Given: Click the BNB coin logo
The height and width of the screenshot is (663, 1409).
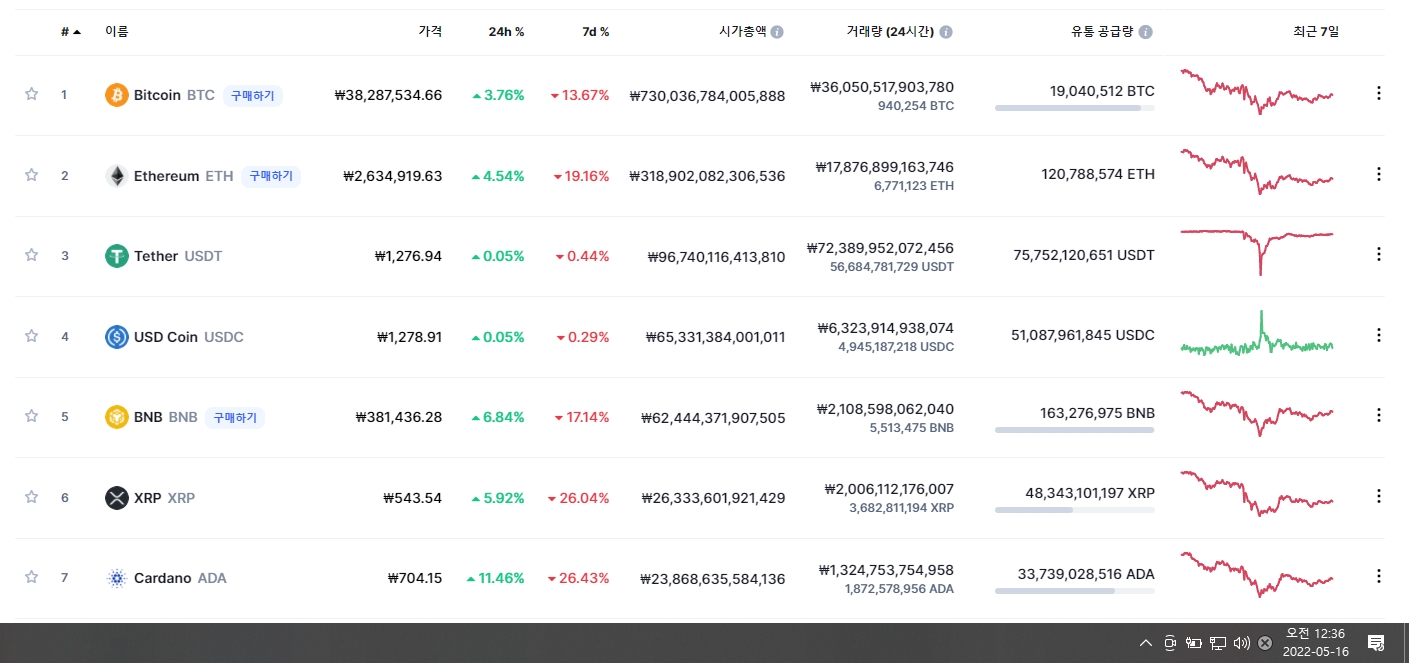Looking at the screenshot, I should pyautogui.click(x=117, y=417).
